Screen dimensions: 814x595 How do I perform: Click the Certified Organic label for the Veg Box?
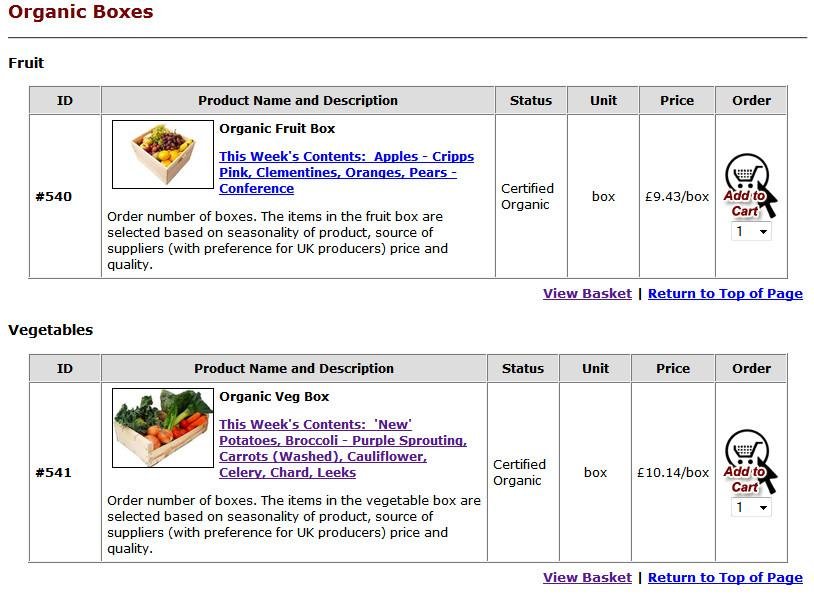[522, 472]
